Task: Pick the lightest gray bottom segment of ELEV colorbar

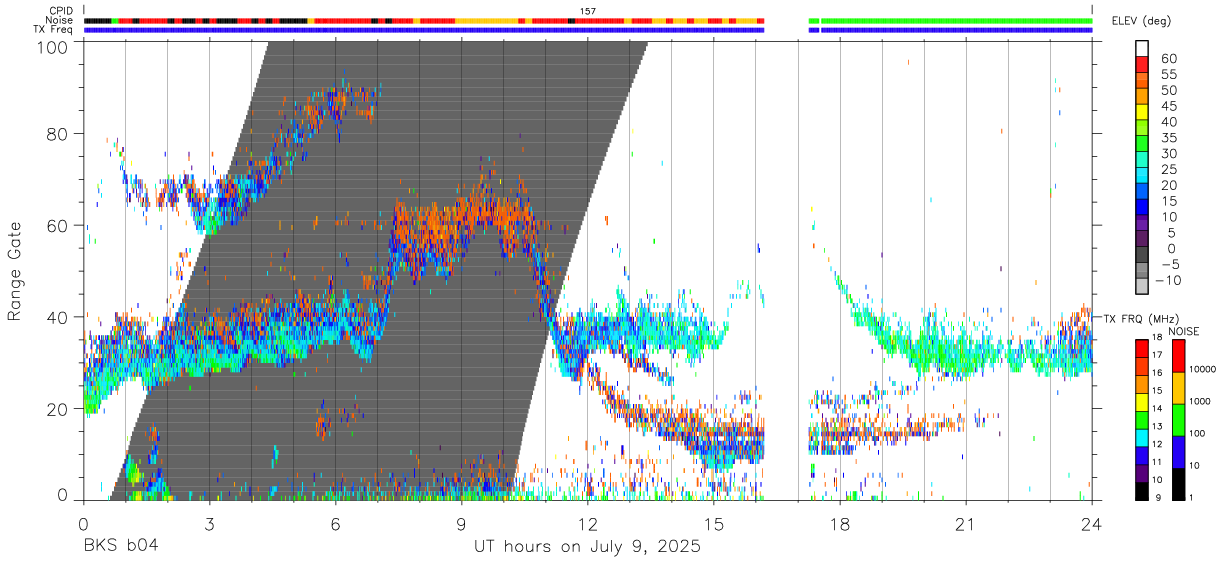Action: (1143, 287)
